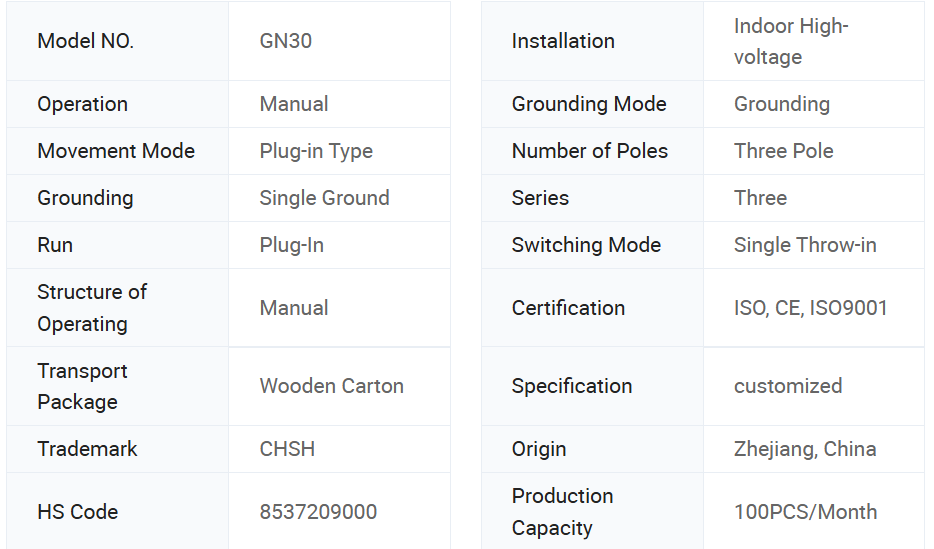This screenshot has width=934, height=549.
Task: Select the customized specification value
Action: click(x=788, y=386)
